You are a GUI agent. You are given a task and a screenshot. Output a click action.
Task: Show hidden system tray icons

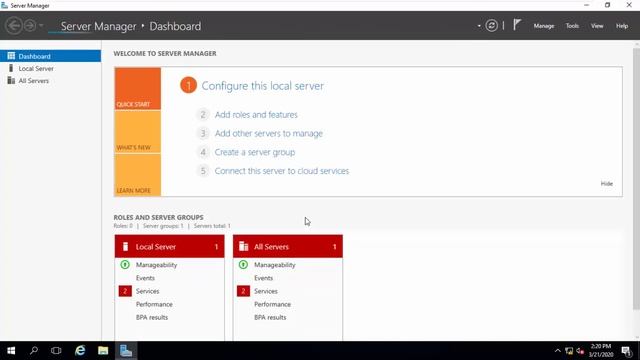[x=558, y=351]
